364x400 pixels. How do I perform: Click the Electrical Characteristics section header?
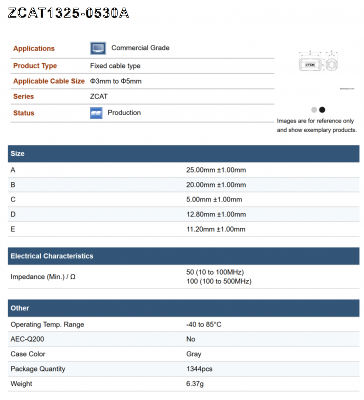(x=184, y=256)
